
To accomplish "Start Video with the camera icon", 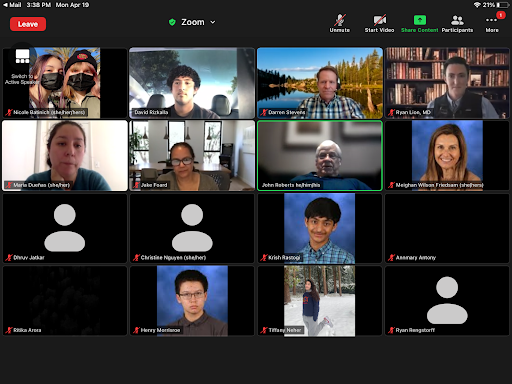I will pyautogui.click(x=379, y=24).
